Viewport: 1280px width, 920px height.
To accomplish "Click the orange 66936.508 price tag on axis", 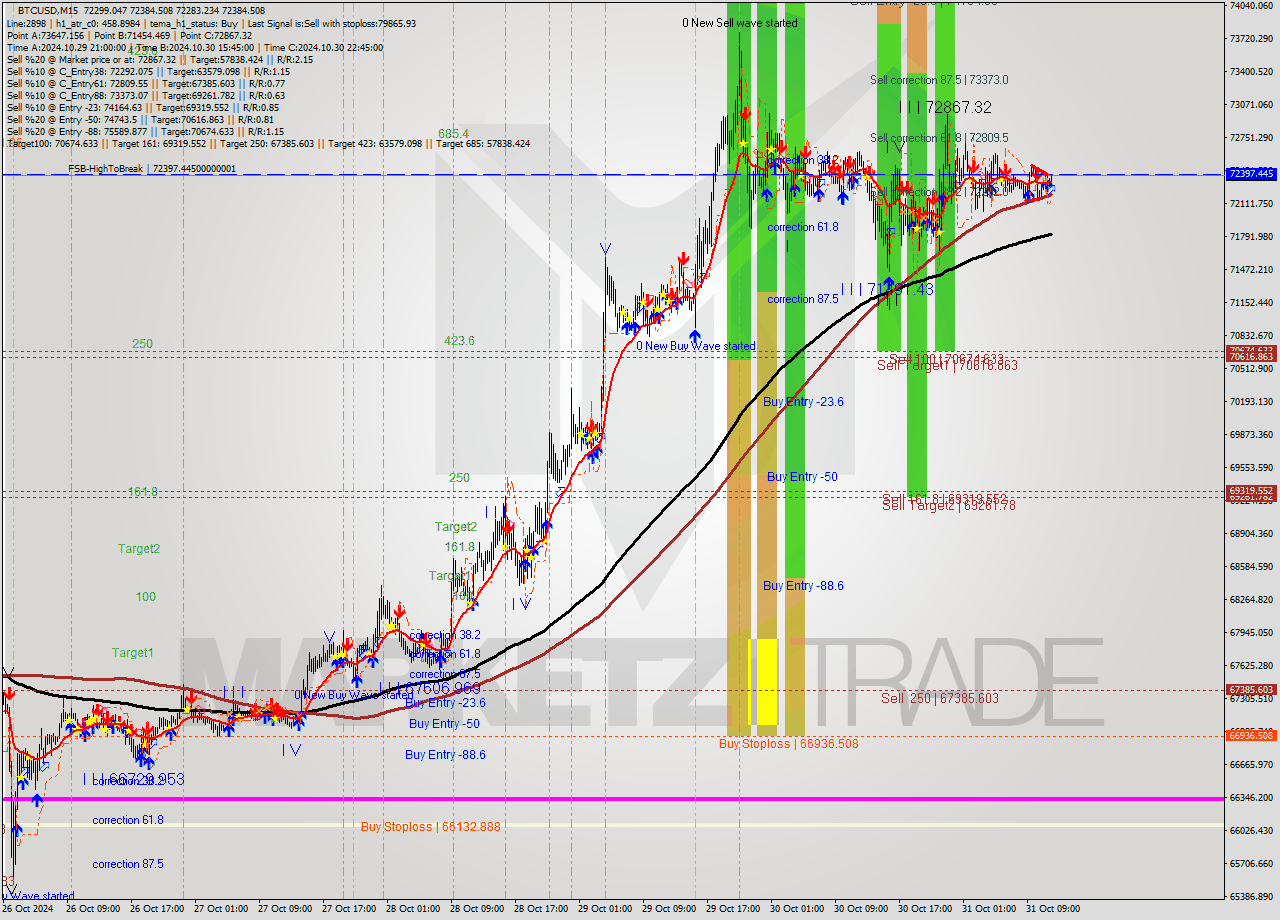I will (x=1251, y=735).
